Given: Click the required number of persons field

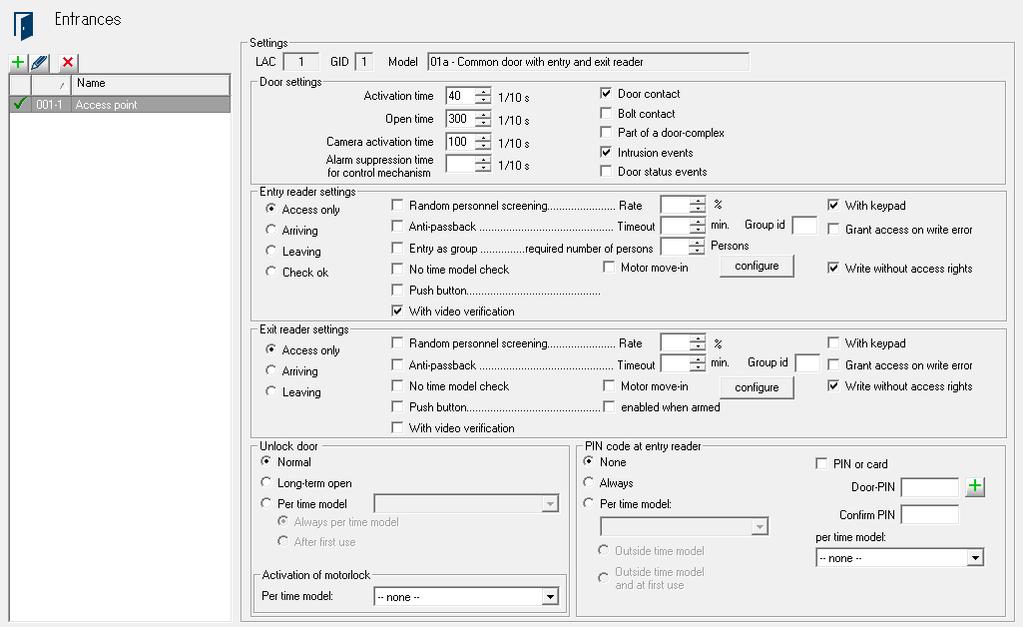Looking at the screenshot, I should (x=675, y=247).
